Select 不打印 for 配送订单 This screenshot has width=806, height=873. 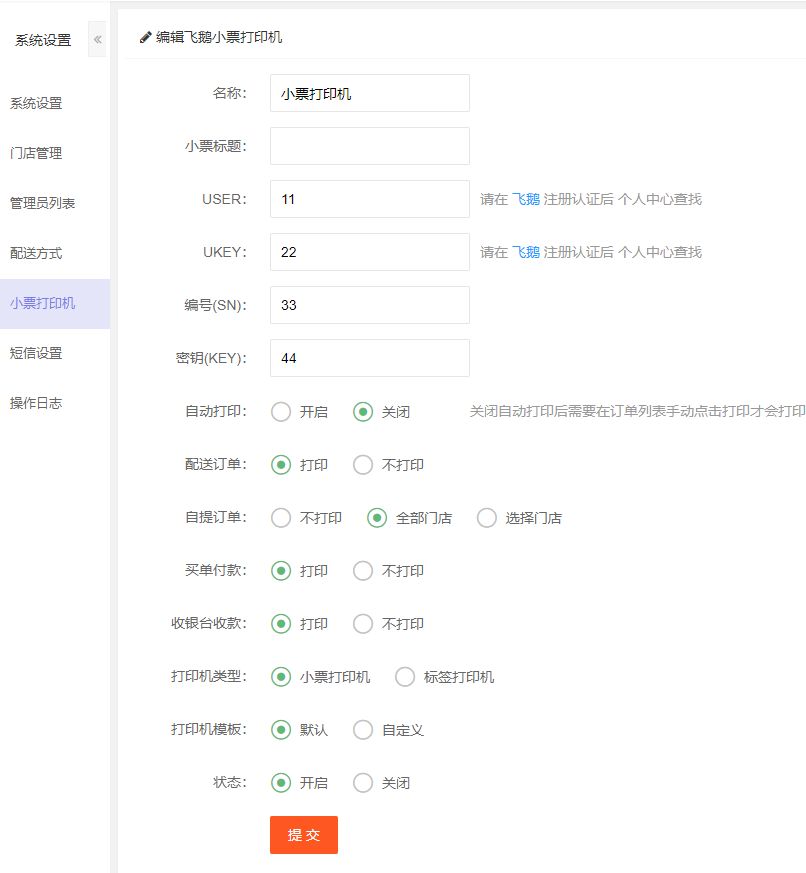(x=363, y=465)
